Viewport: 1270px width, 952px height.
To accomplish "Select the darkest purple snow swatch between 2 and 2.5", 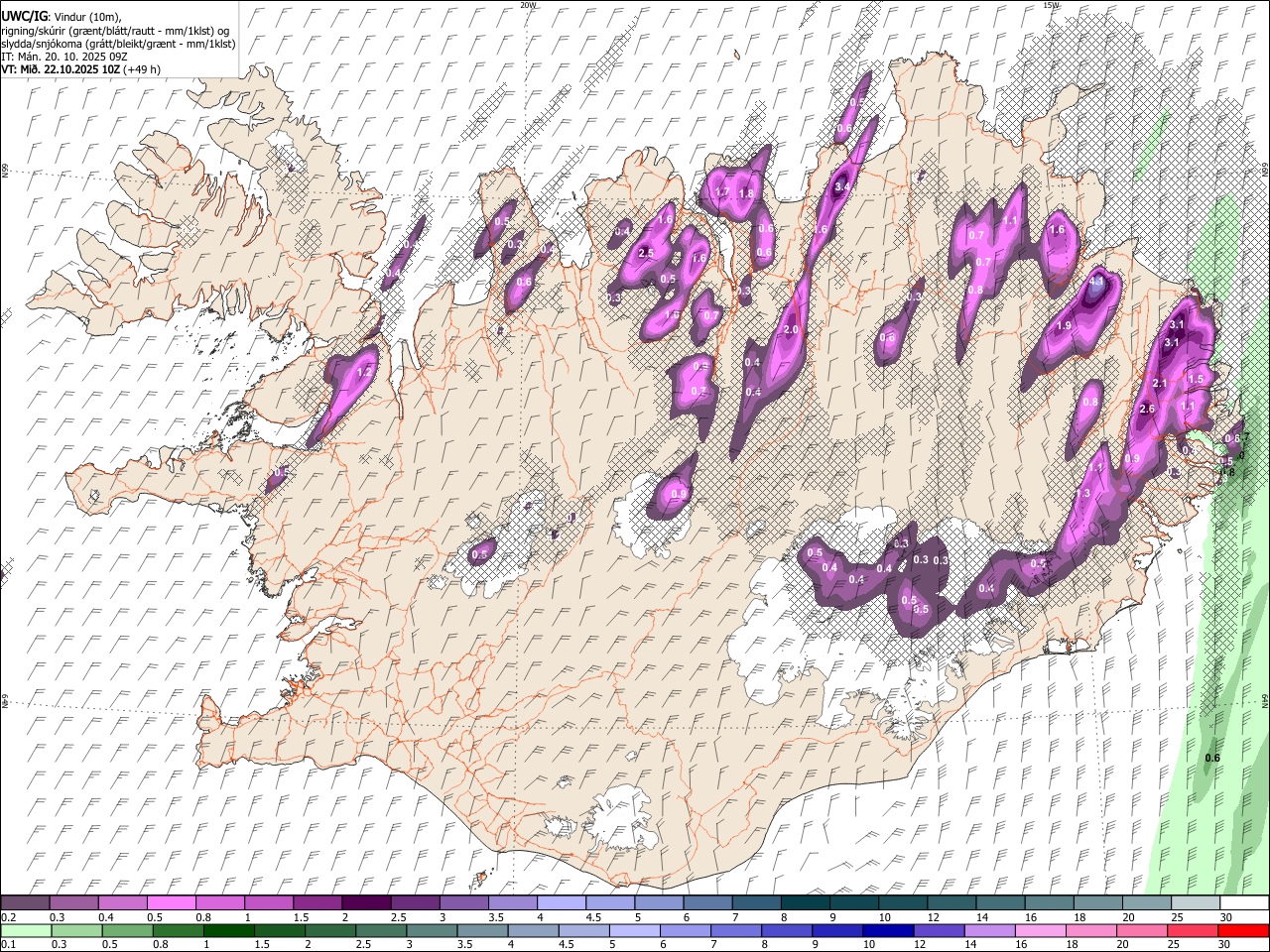I will click(x=366, y=903).
